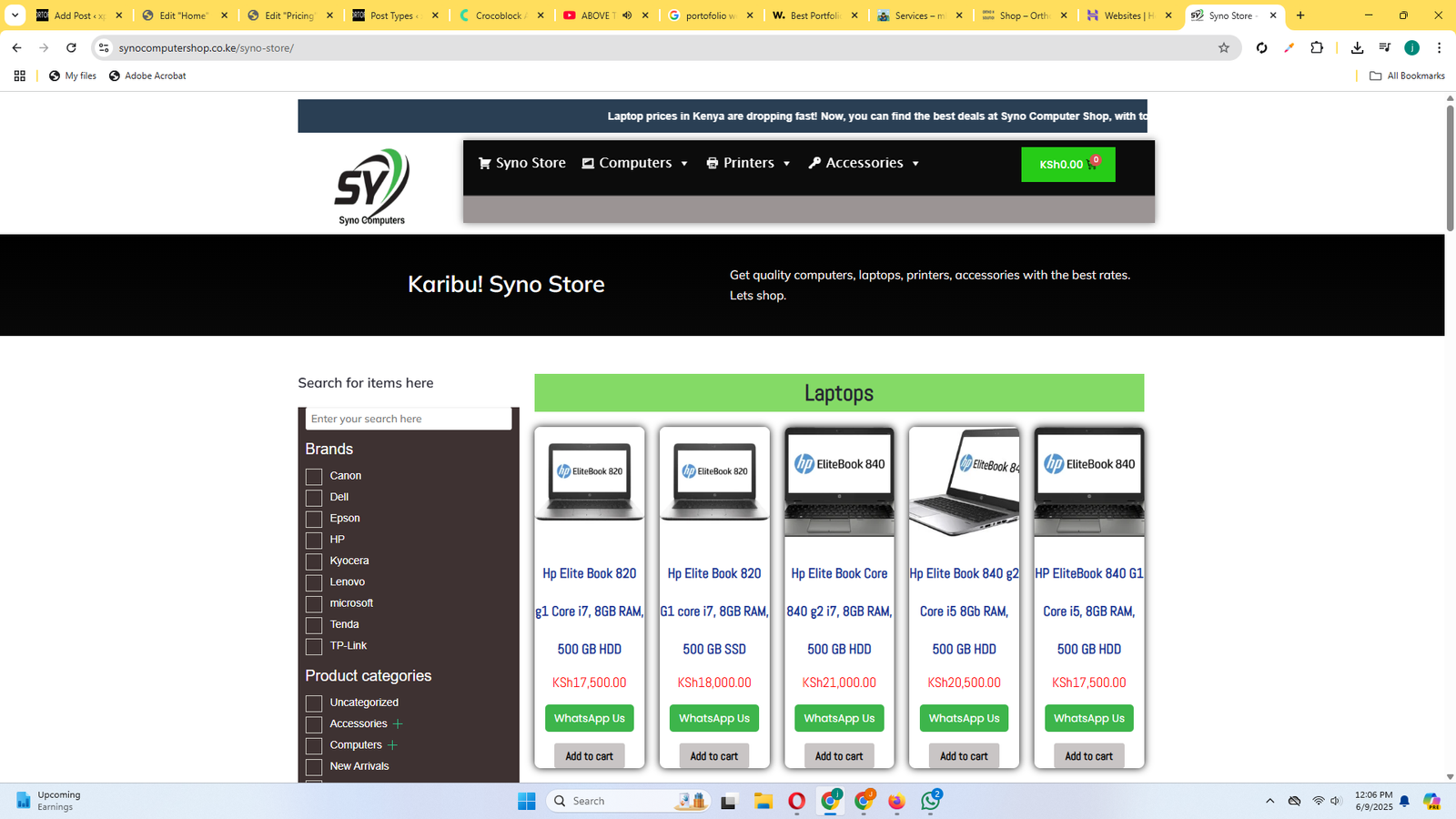1456x819 pixels.
Task: Add the KSh20,500.00 laptop to cart
Action: (x=964, y=756)
